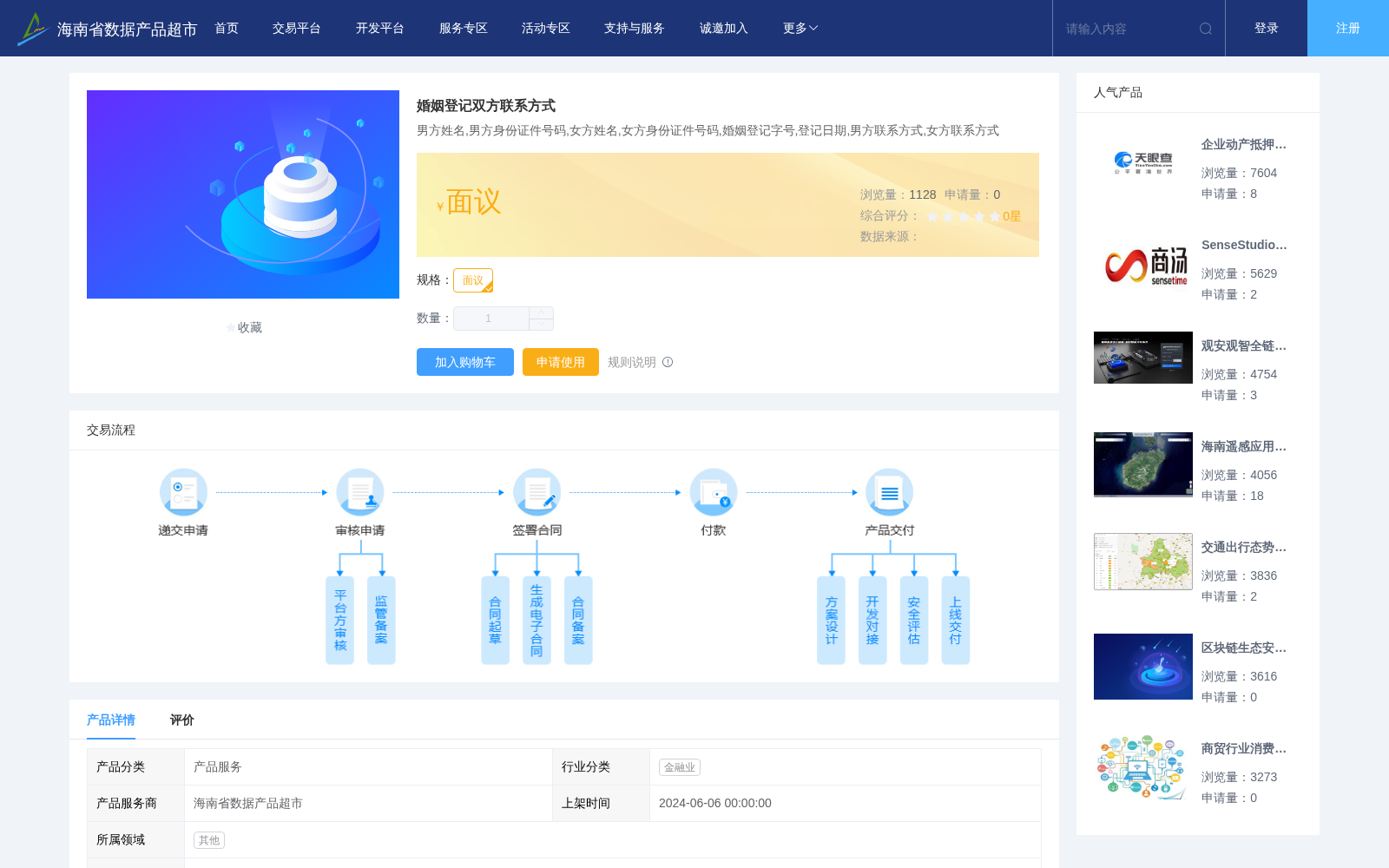Open the 交通出行态势 thumbnail
This screenshot has width=1389, height=868.
(x=1143, y=562)
